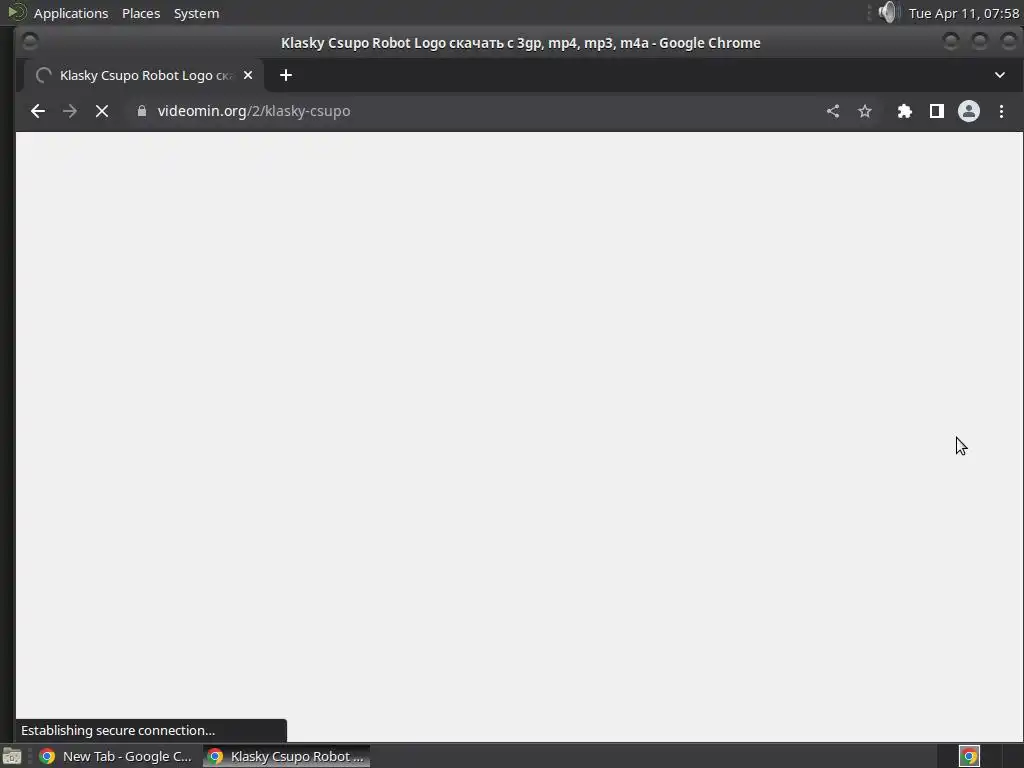Click the forward navigation arrow
This screenshot has width=1024, height=768.
click(70, 111)
